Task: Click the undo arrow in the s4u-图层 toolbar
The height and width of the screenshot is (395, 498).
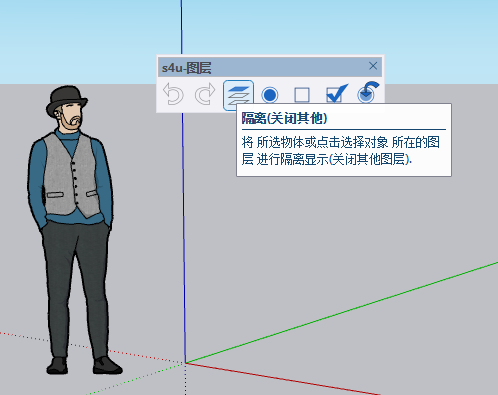Action: [173, 94]
